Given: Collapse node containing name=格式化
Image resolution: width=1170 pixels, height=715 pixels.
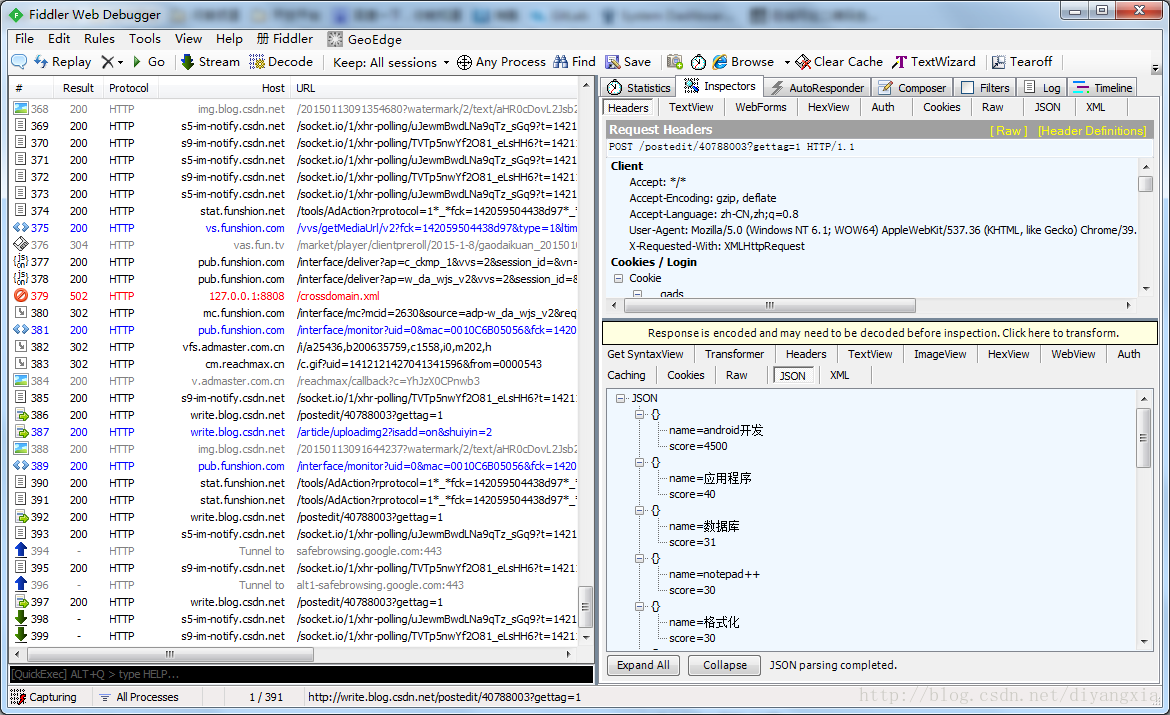Looking at the screenshot, I should point(639,606).
